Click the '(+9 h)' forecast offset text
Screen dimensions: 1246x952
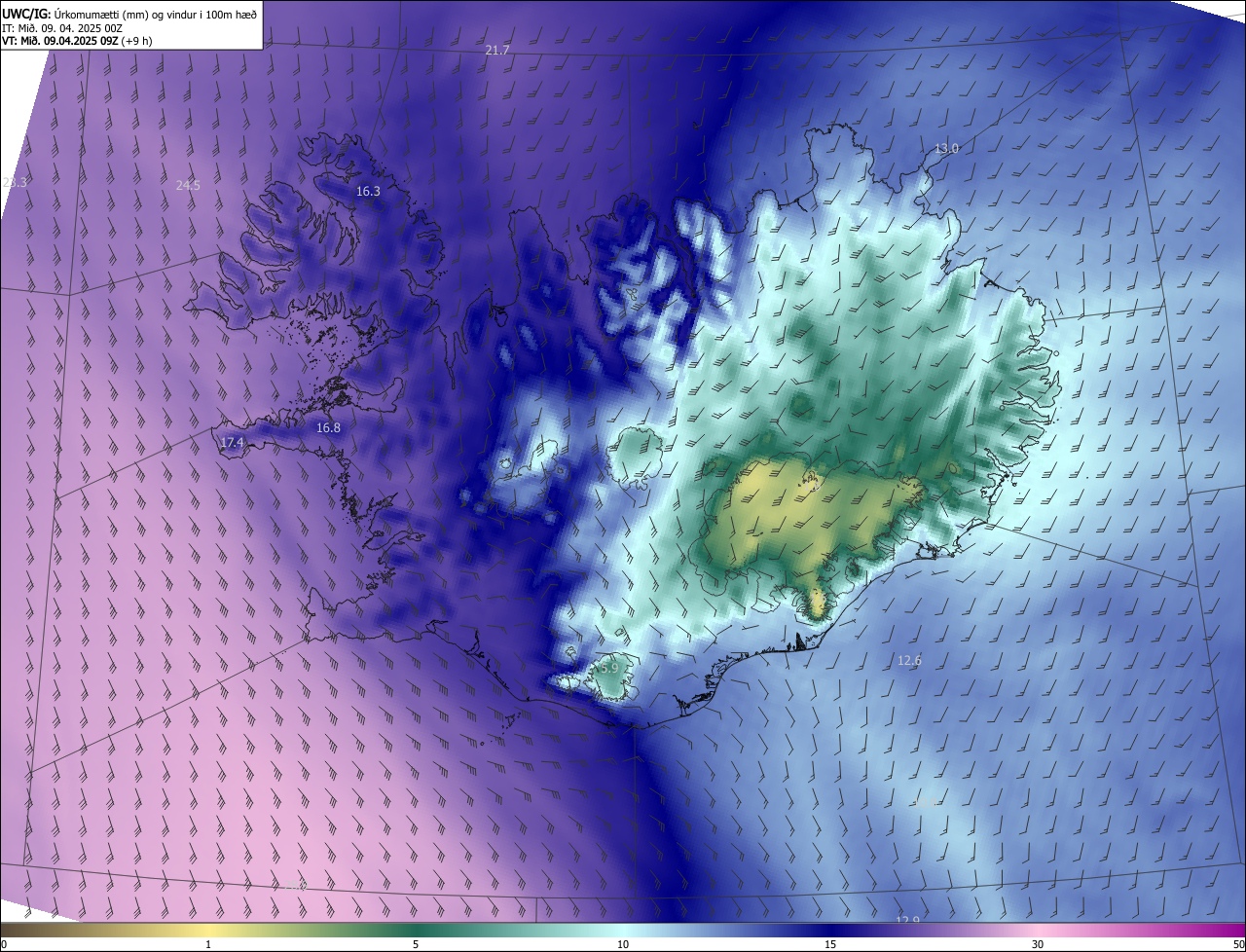137,41
